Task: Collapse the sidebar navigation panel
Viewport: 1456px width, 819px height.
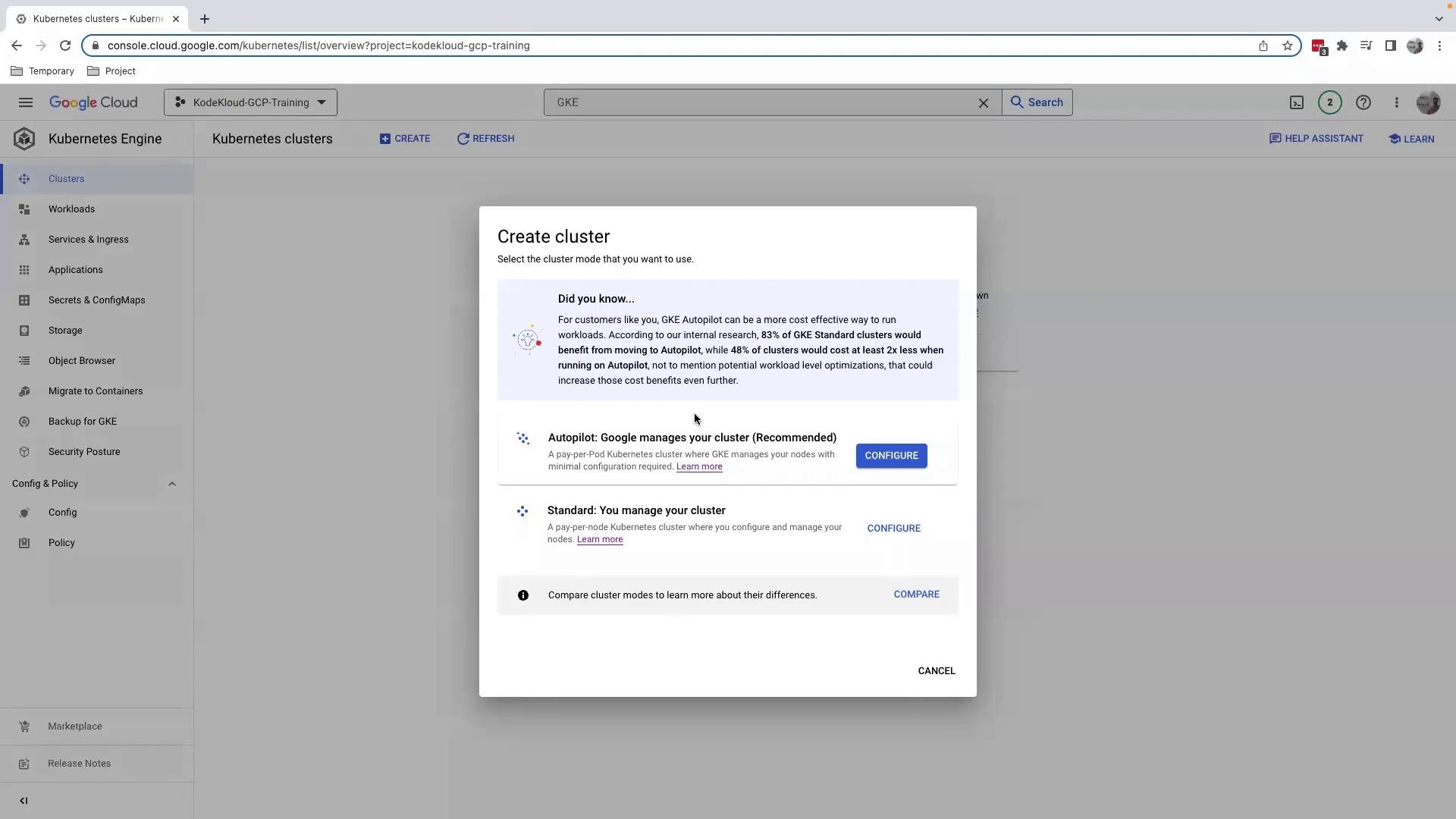Action: pos(24,801)
